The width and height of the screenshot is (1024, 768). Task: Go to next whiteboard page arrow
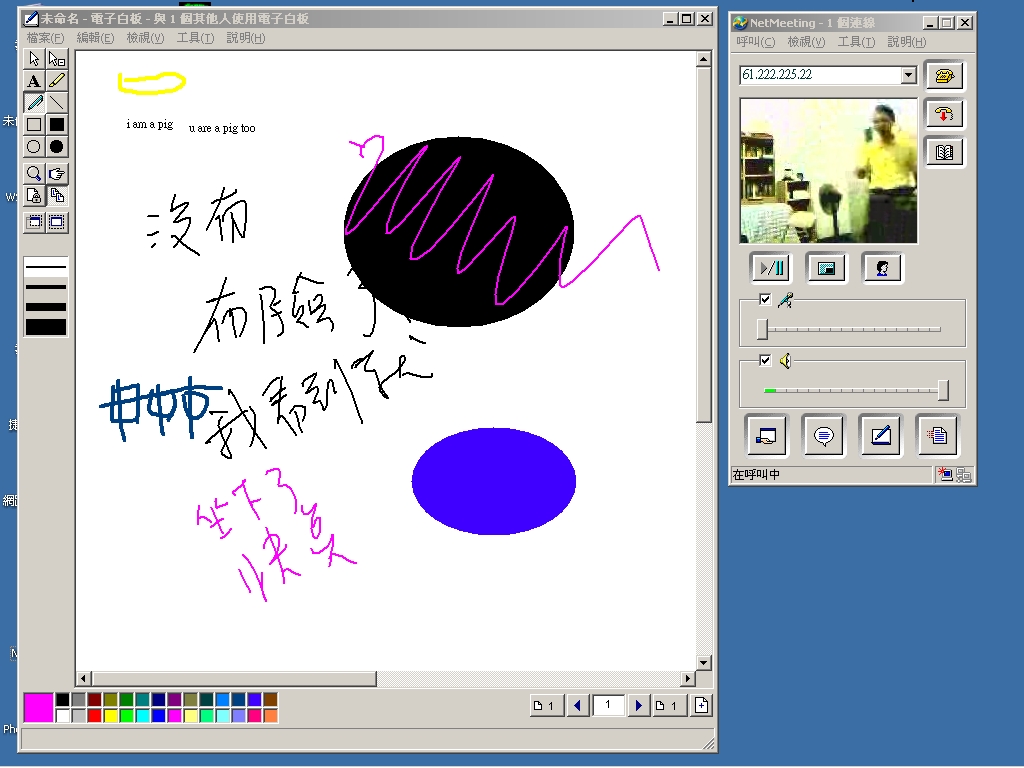(x=639, y=706)
